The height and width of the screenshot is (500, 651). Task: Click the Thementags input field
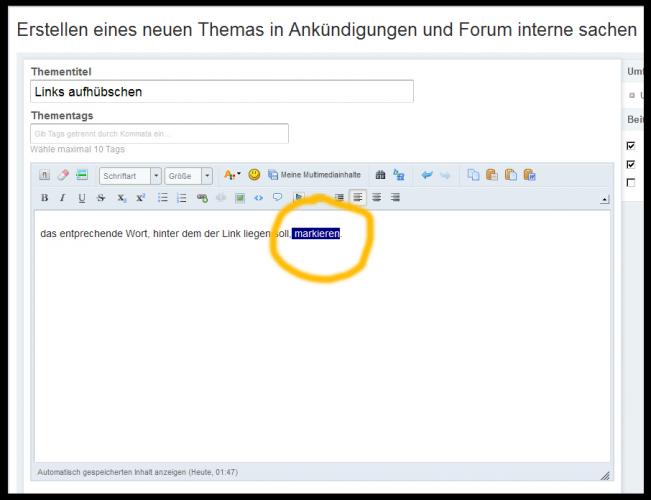[159, 133]
